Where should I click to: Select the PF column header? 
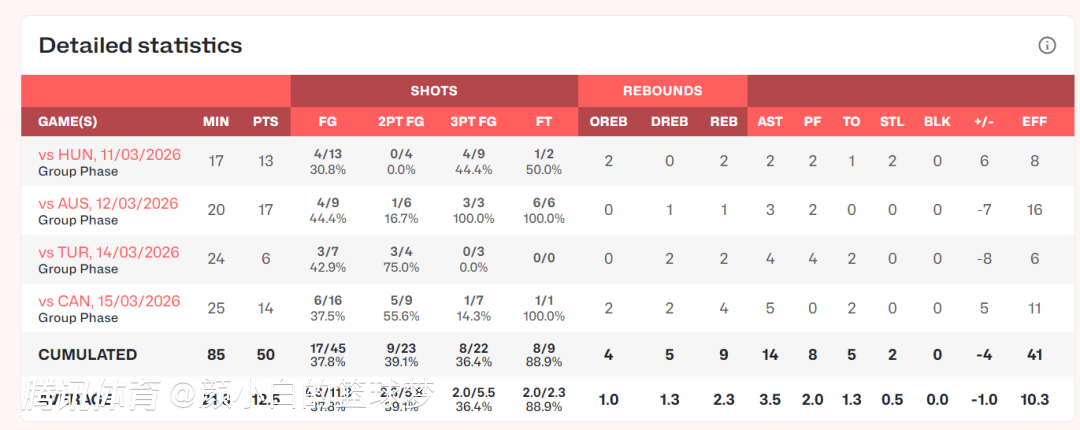click(812, 121)
